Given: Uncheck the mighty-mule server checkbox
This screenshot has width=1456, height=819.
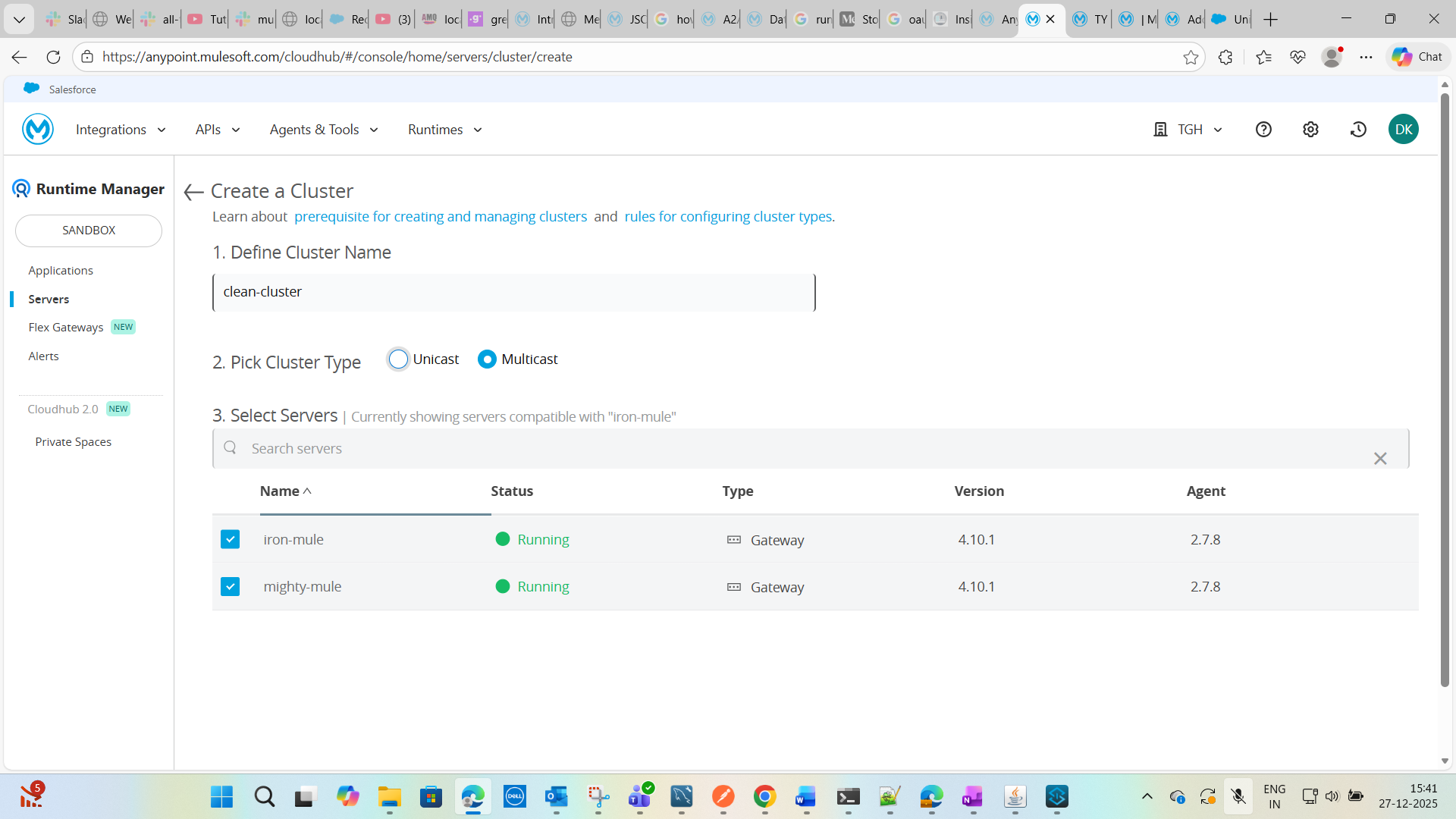Looking at the screenshot, I should [230, 587].
